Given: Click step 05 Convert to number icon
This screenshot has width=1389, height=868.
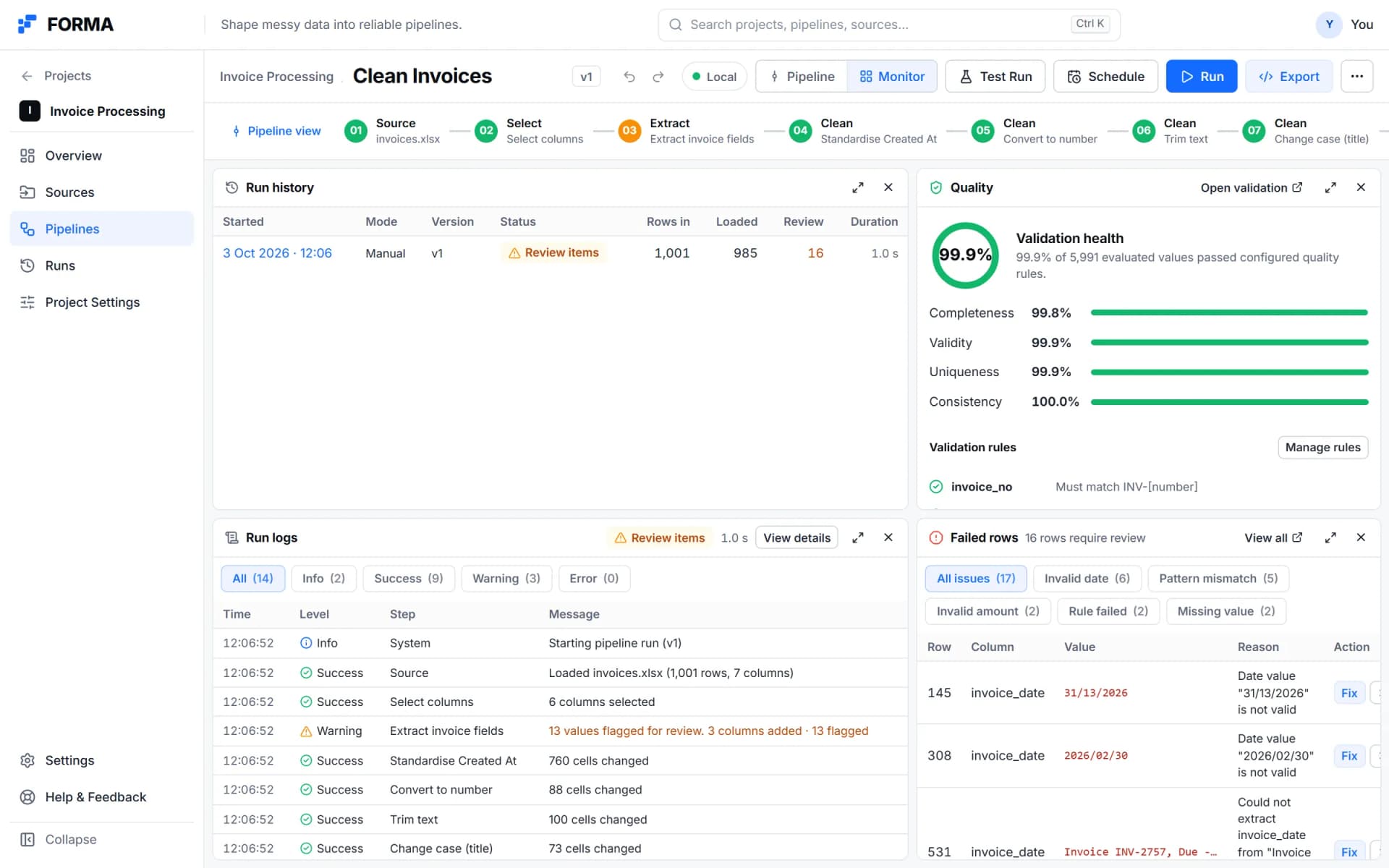Looking at the screenshot, I should coord(982,131).
